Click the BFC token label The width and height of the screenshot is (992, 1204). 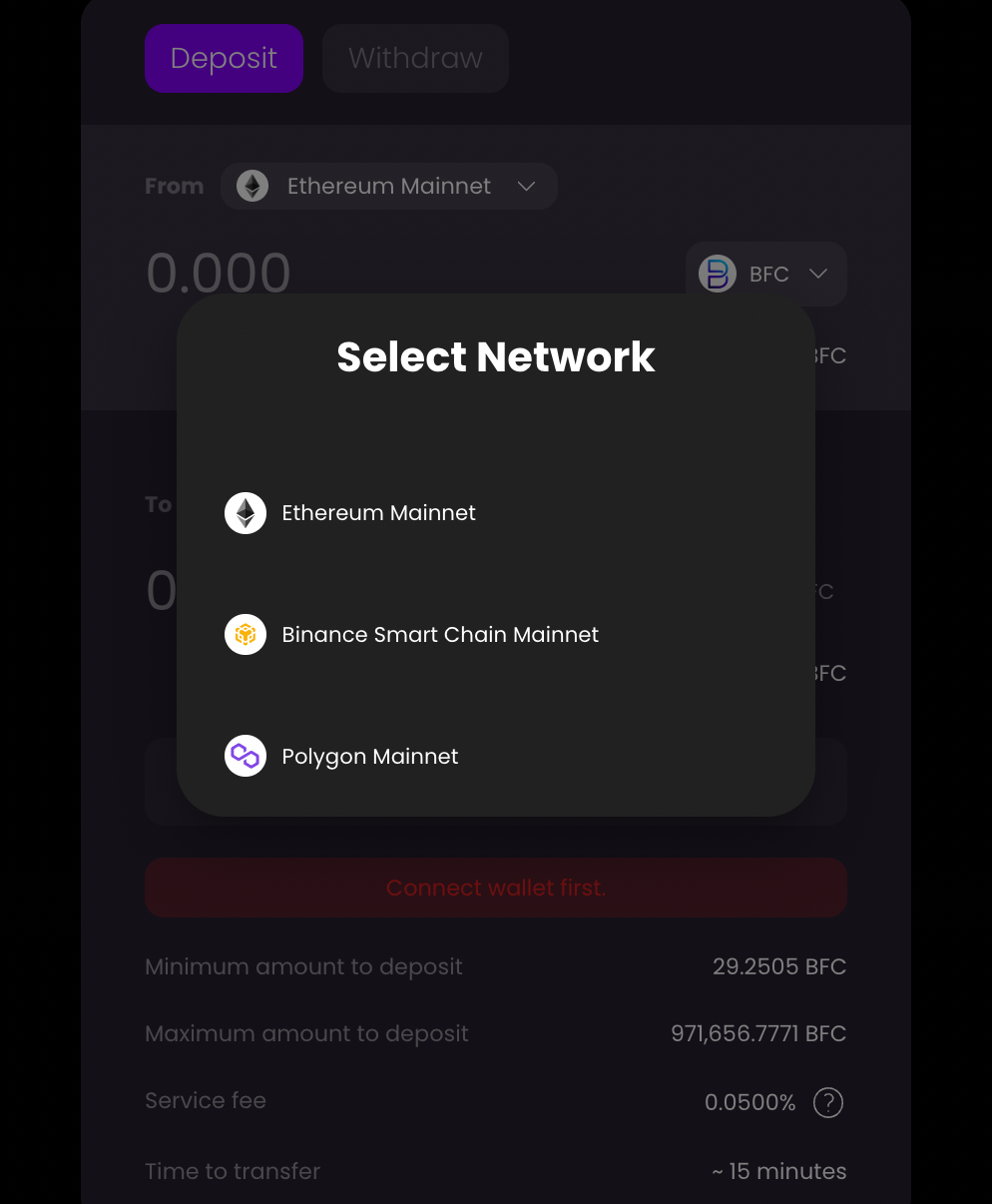(768, 275)
